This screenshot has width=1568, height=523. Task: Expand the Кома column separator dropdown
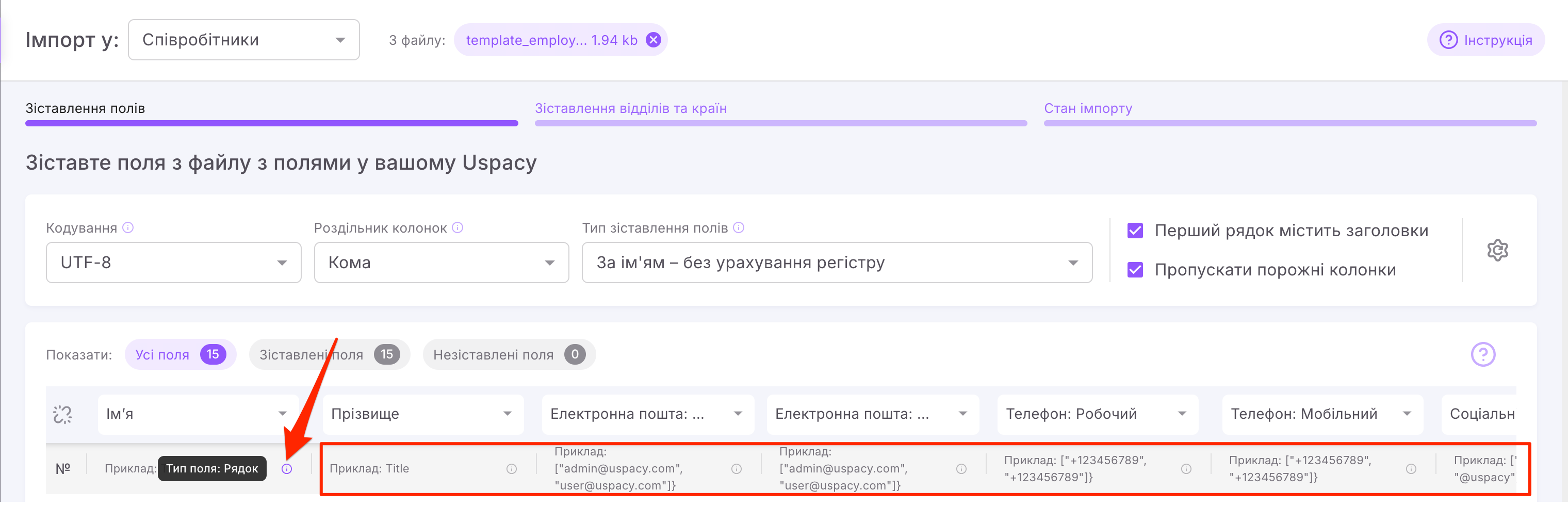[x=442, y=263]
